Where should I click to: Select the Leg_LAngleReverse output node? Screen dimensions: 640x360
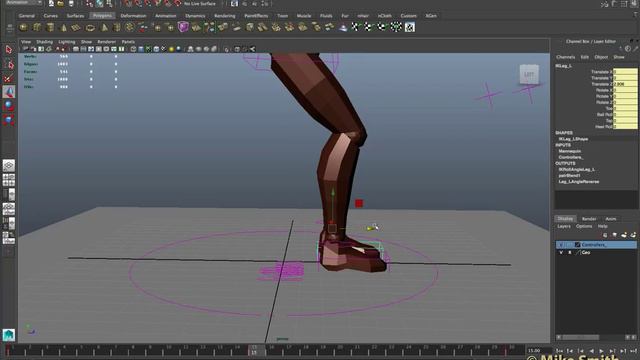[x=578, y=182]
